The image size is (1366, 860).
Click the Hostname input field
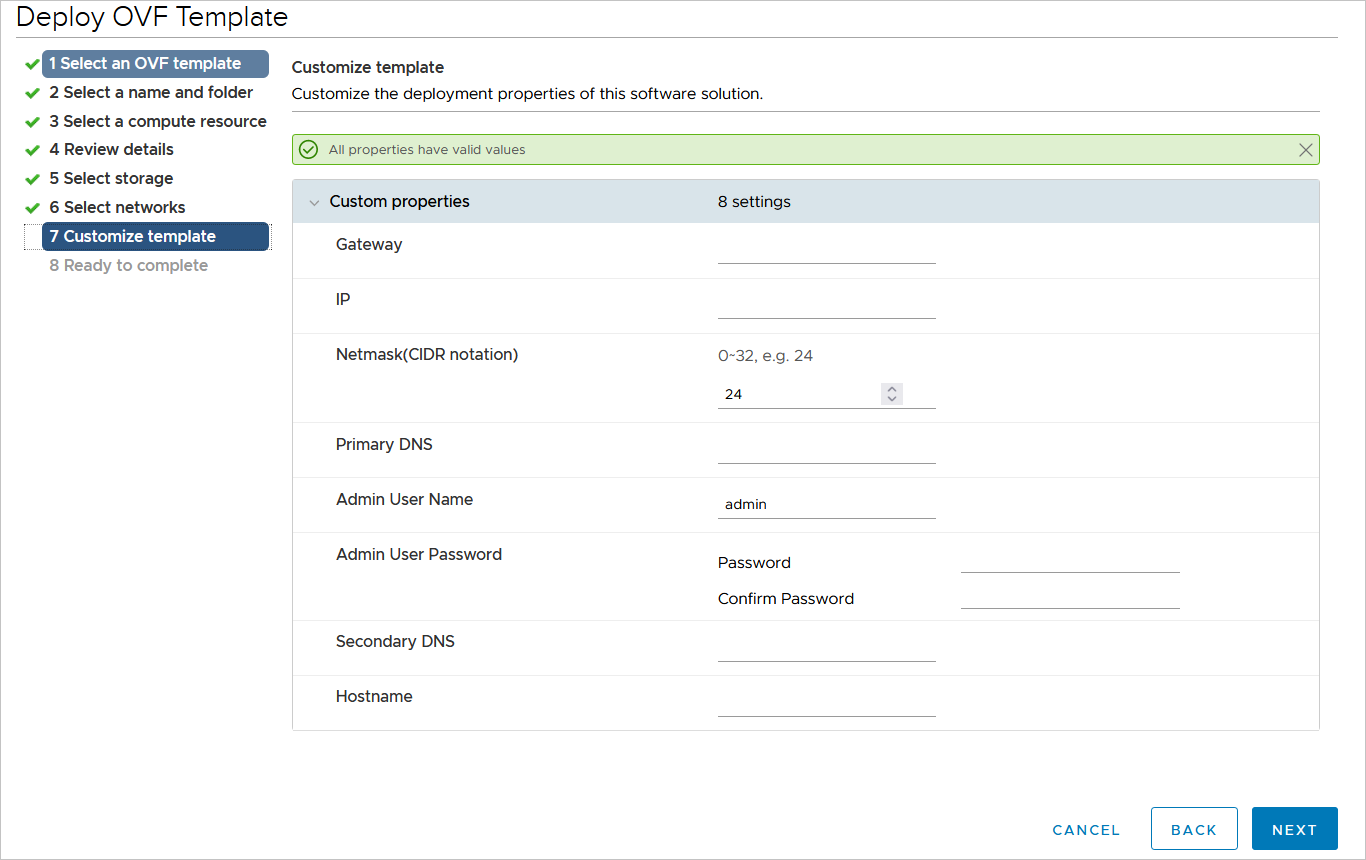(826, 703)
